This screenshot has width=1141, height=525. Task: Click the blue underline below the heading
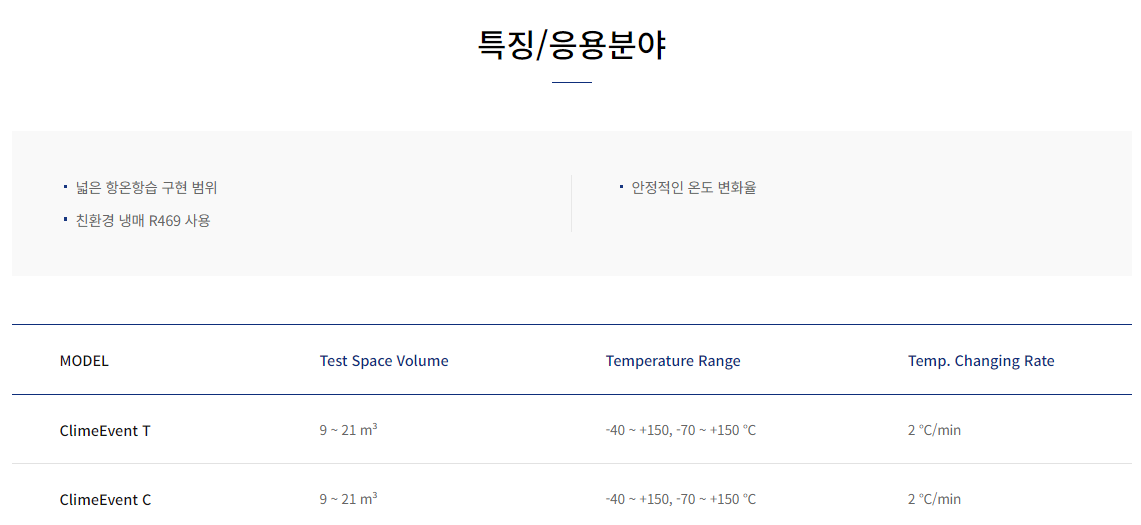(x=571, y=82)
